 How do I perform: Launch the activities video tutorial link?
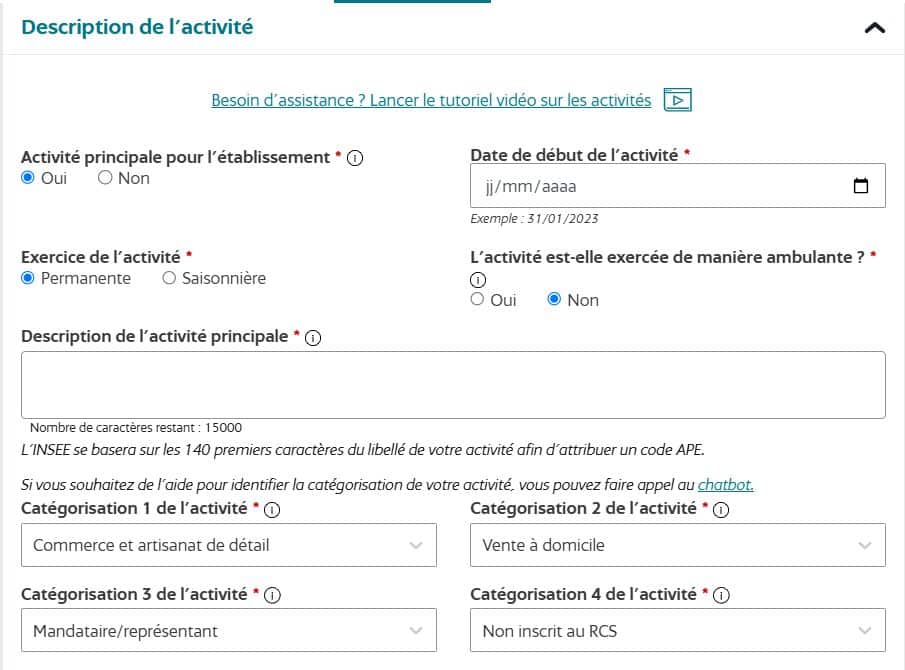432,100
